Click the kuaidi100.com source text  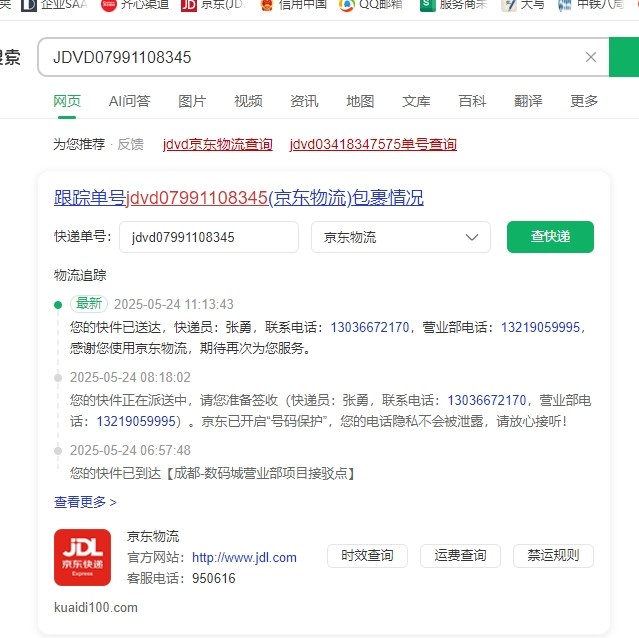point(96,607)
